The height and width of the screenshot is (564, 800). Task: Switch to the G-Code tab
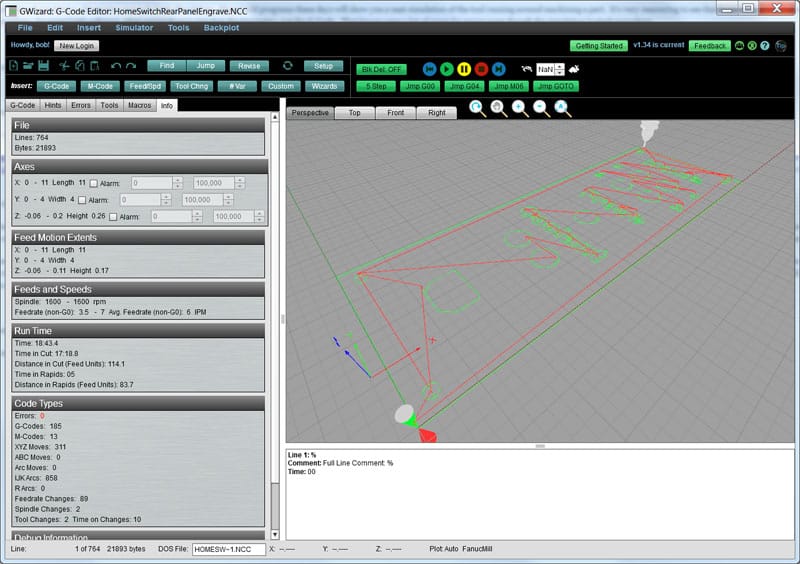(22, 105)
